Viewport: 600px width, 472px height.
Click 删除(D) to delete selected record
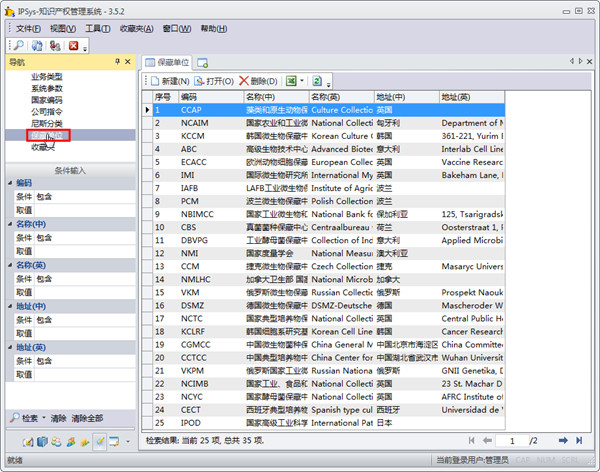coord(258,81)
